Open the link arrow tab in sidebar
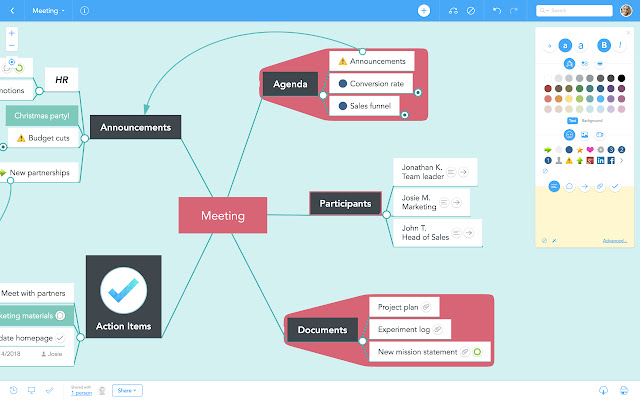This screenshot has width=640, height=400. click(584, 186)
